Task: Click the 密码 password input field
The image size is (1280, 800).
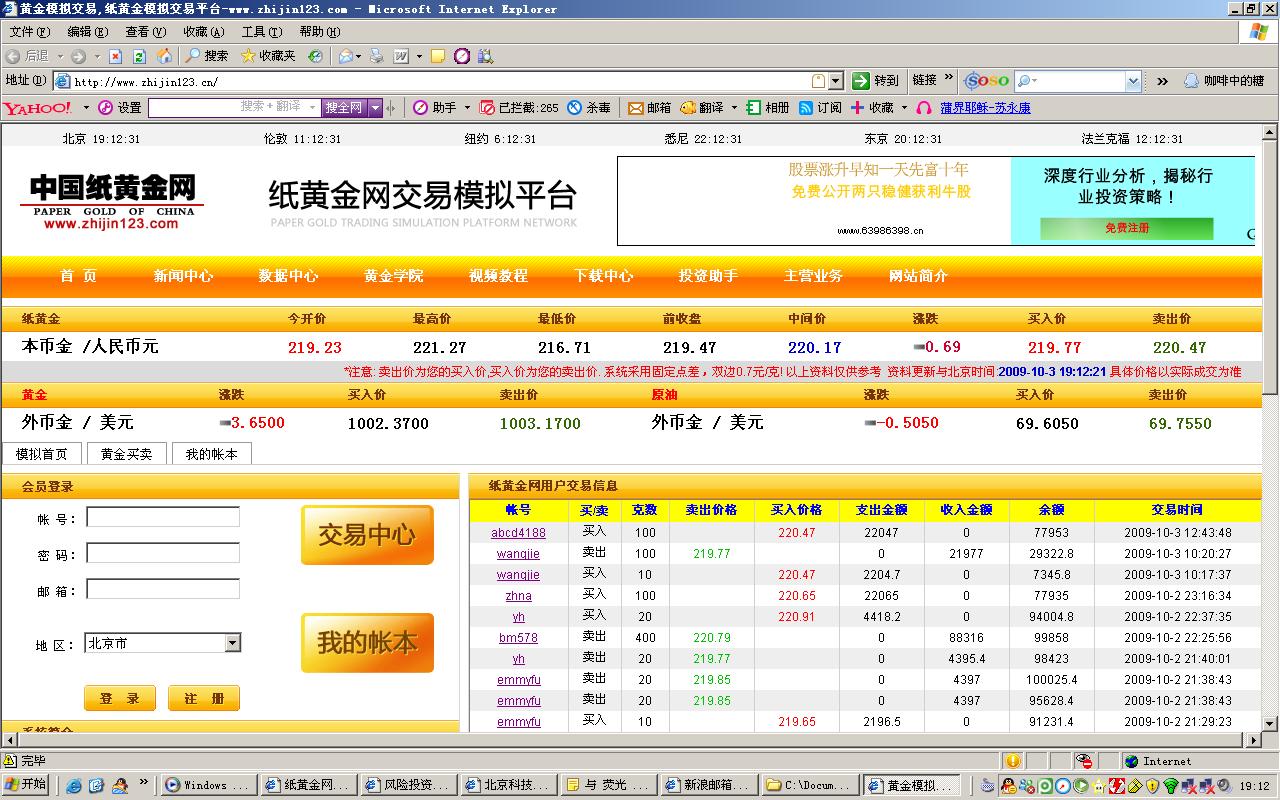Action: [x=163, y=553]
